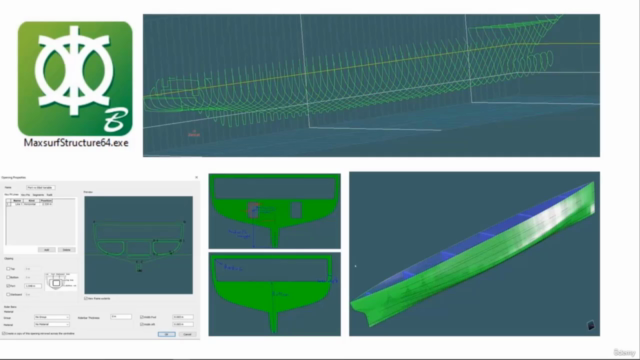The image size is (640, 360).
Task: Click the opening Name text field
Action: [x=41, y=187]
